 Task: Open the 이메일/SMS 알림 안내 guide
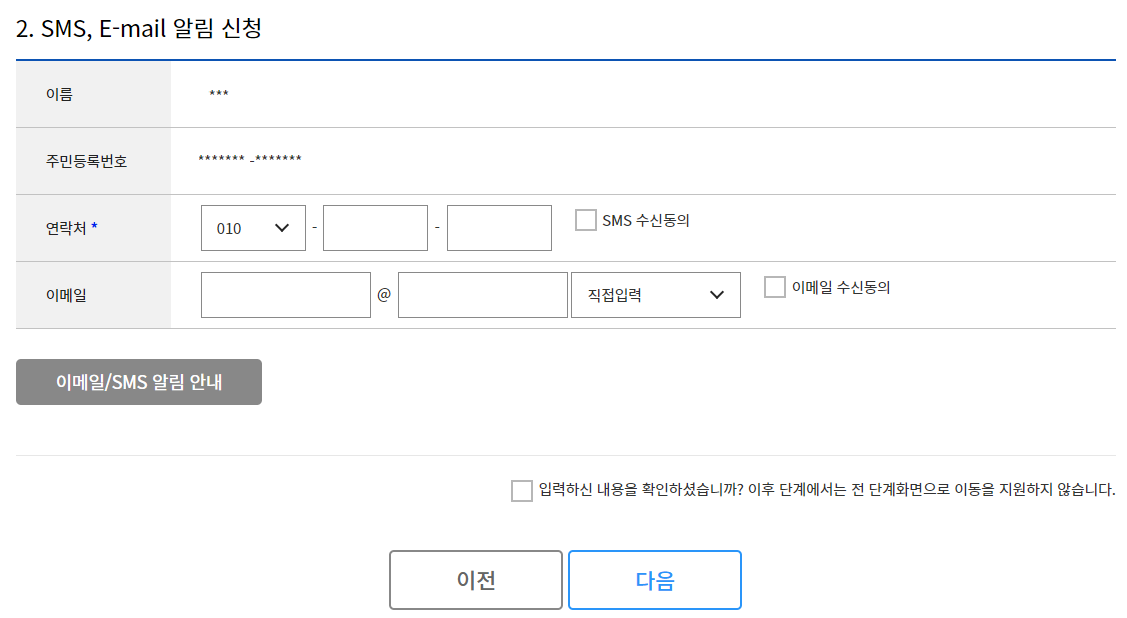click(138, 381)
